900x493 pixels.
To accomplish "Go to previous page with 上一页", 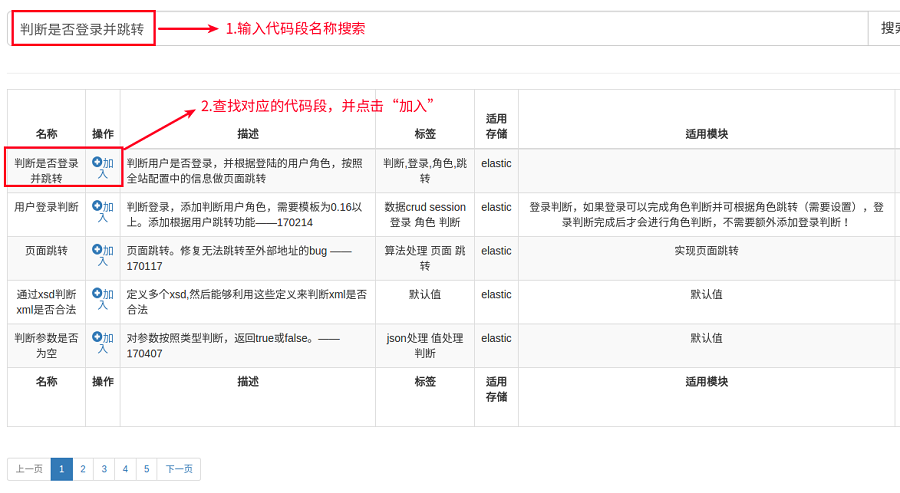I will pyautogui.click(x=29, y=469).
